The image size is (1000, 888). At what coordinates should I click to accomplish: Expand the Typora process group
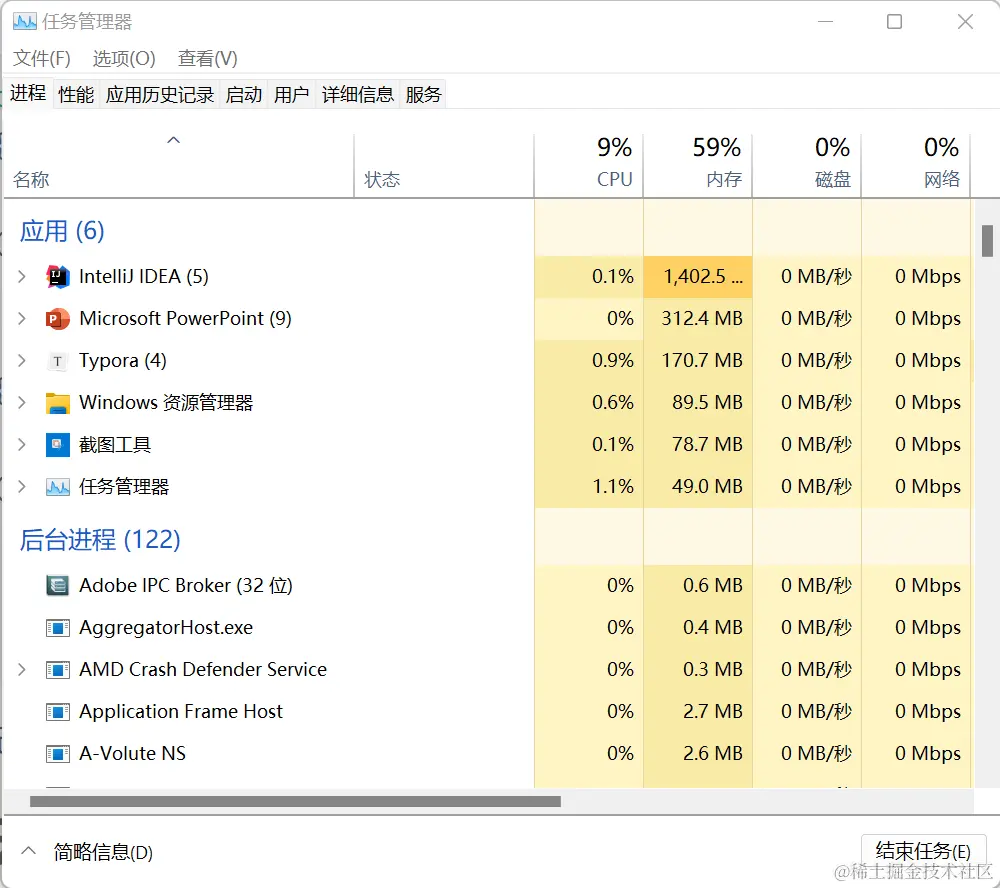22,360
